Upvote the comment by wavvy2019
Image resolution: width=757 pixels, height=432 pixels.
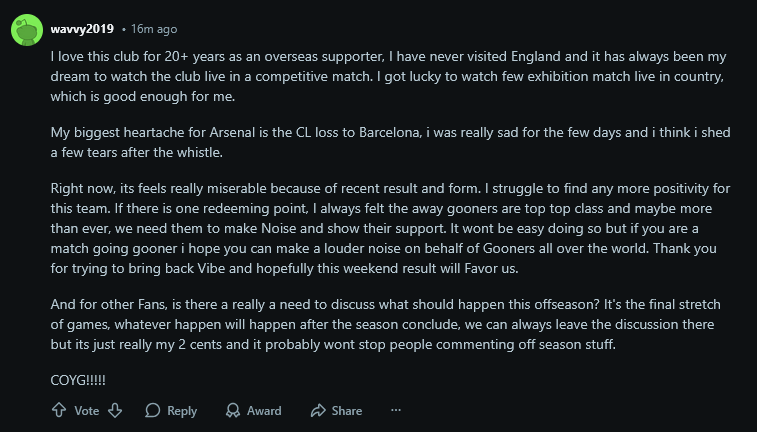[58, 410]
